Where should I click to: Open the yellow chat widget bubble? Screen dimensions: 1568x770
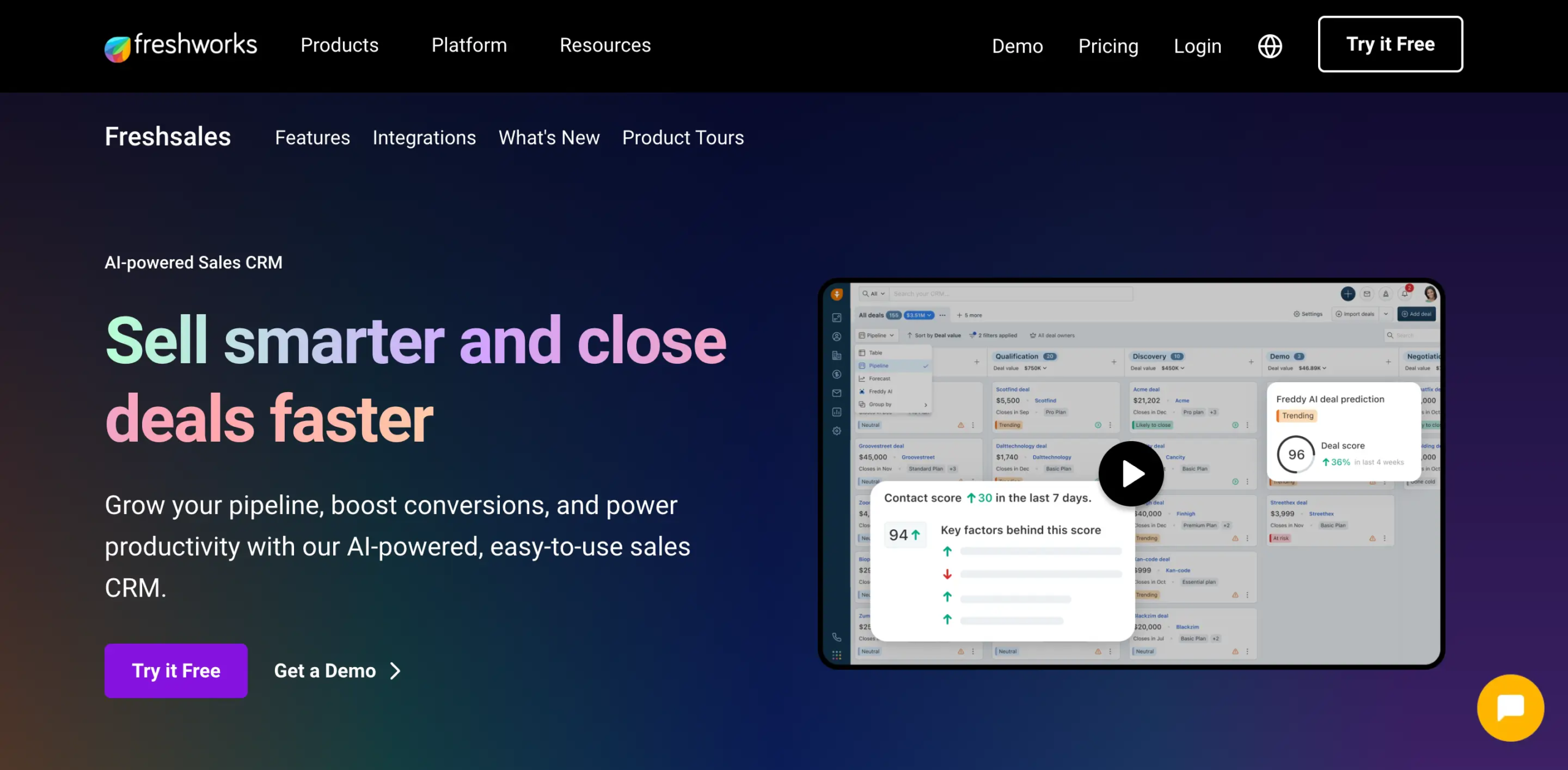coord(1510,708)
